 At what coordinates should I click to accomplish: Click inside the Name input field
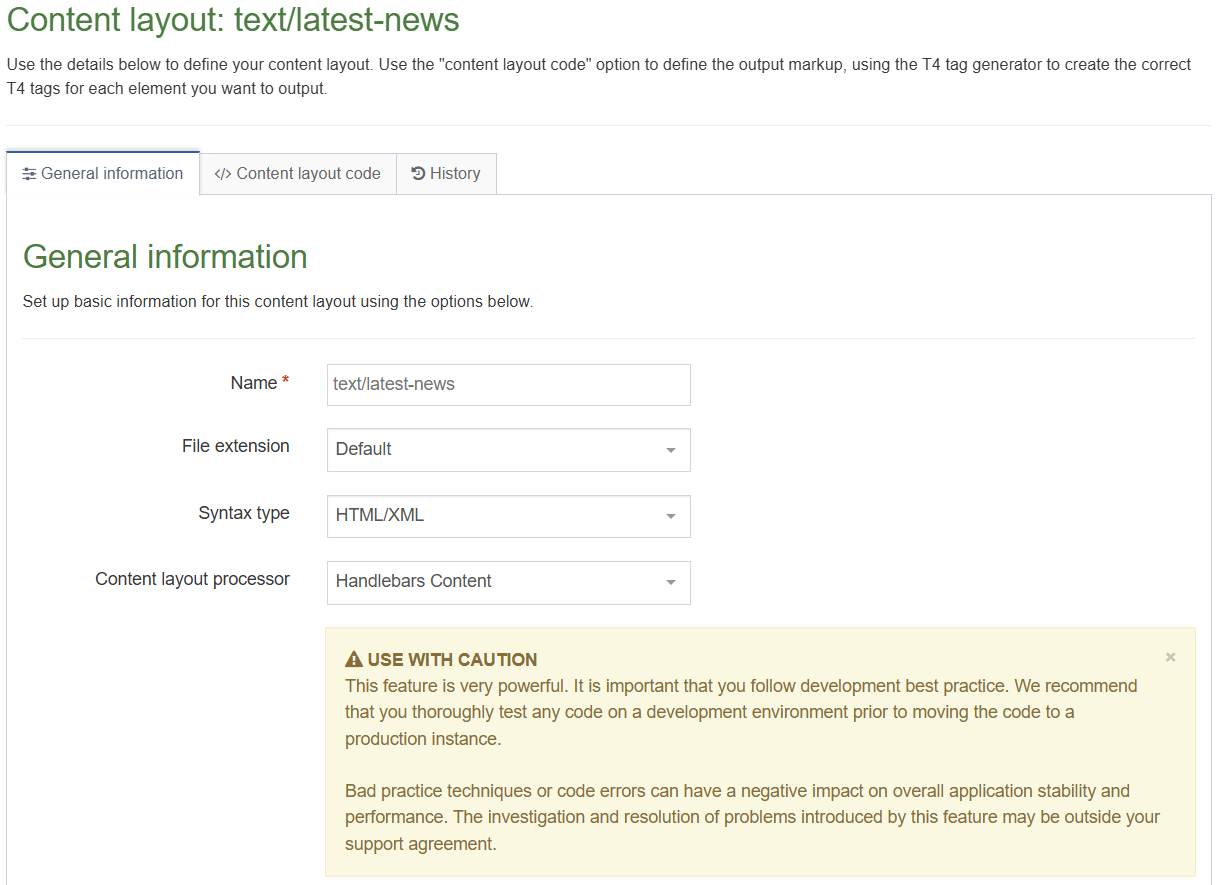tap(508, 385)
